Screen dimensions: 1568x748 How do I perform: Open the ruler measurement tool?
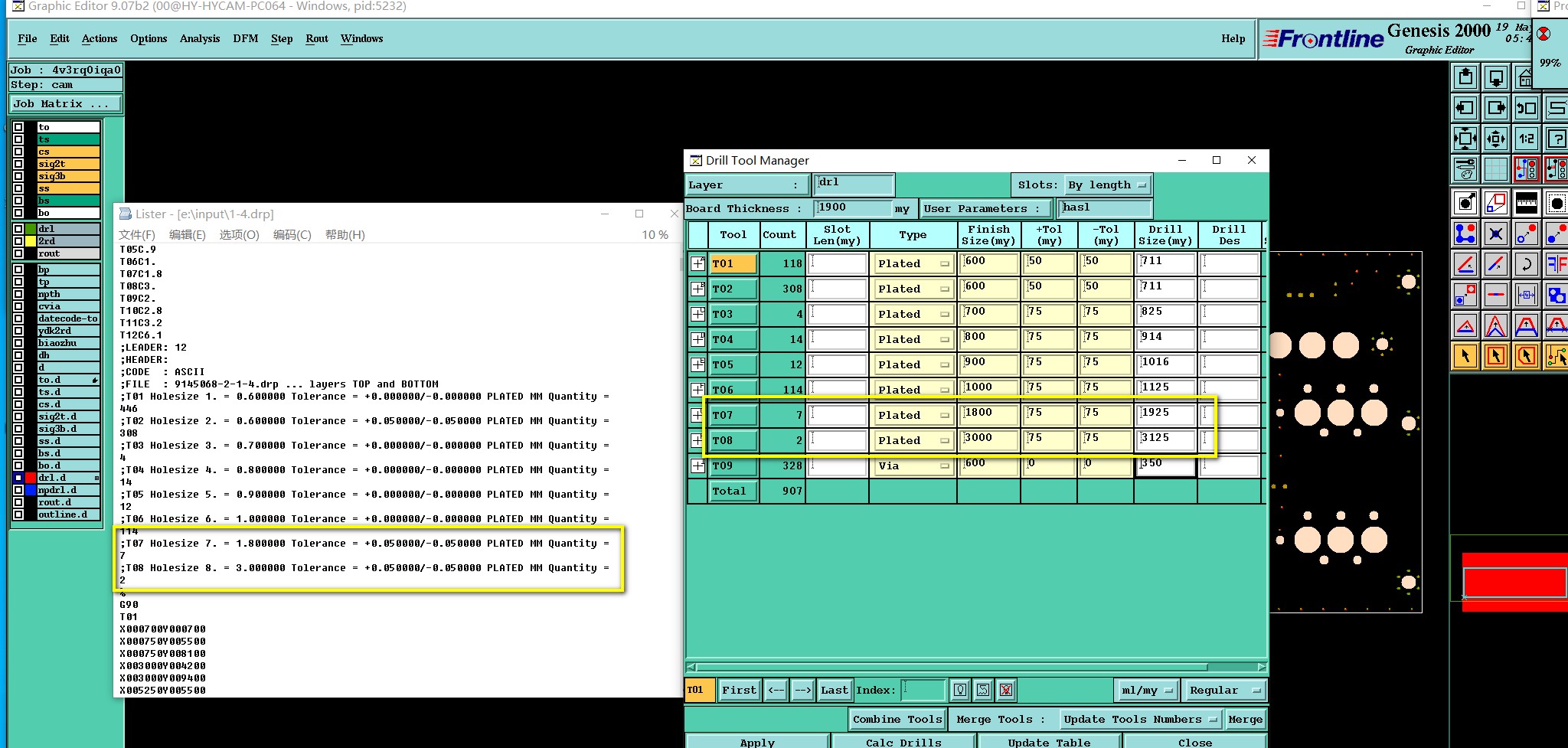point(1527,203)
